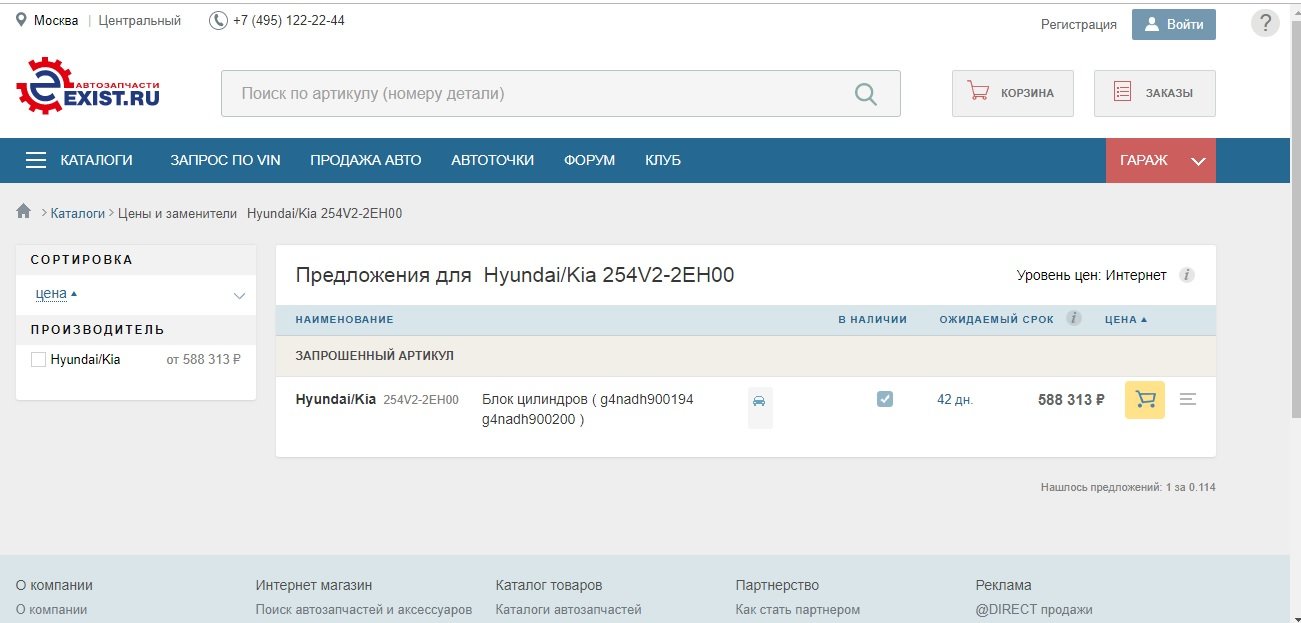Click the price level info icon
This screenshot has height=623, width=1301.
pos(1187,275)
